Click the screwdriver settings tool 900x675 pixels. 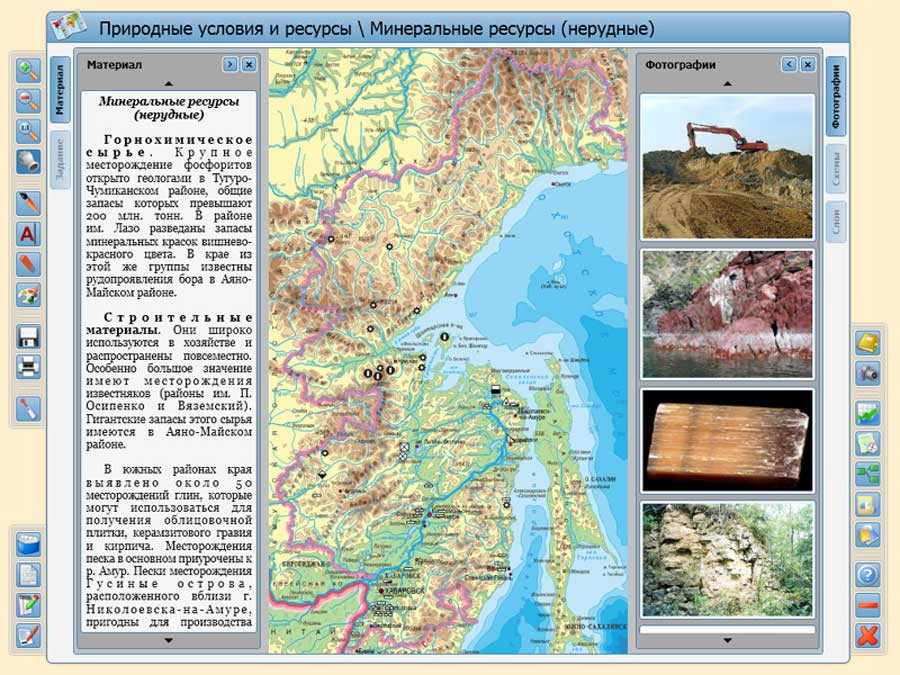coord(28,408)
